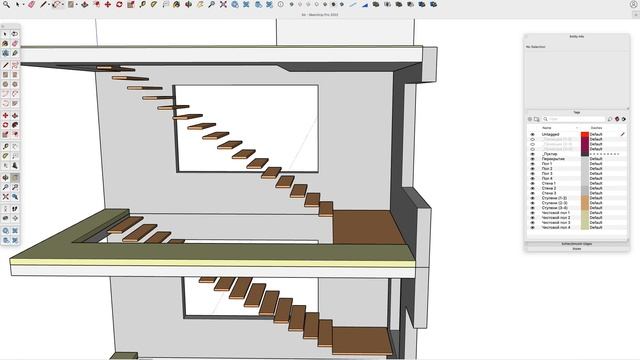This screenshot has width=640, height=360.
Task: Hide the Пол 1 tag
Action: [532, 164]
